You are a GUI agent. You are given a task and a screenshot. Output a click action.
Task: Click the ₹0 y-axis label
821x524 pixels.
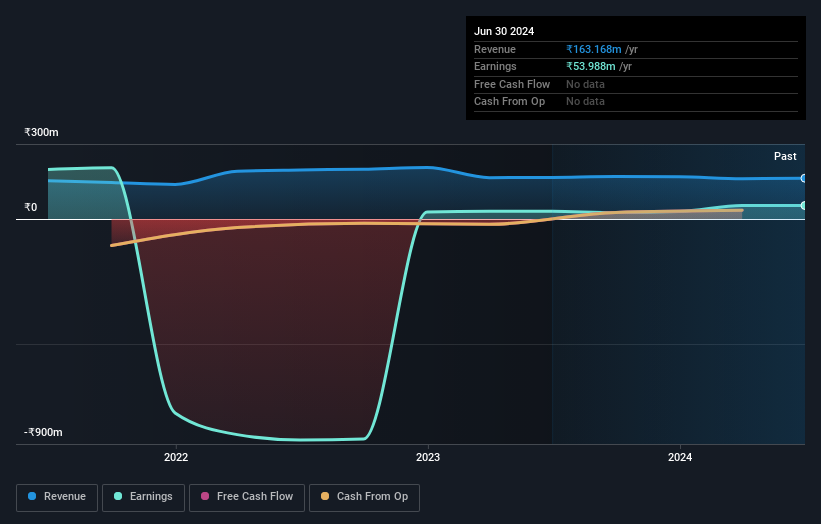31,207
